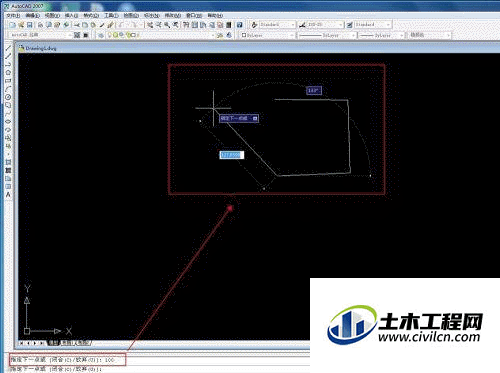Select the Multiline Text tool

click(x=8, y=195)
